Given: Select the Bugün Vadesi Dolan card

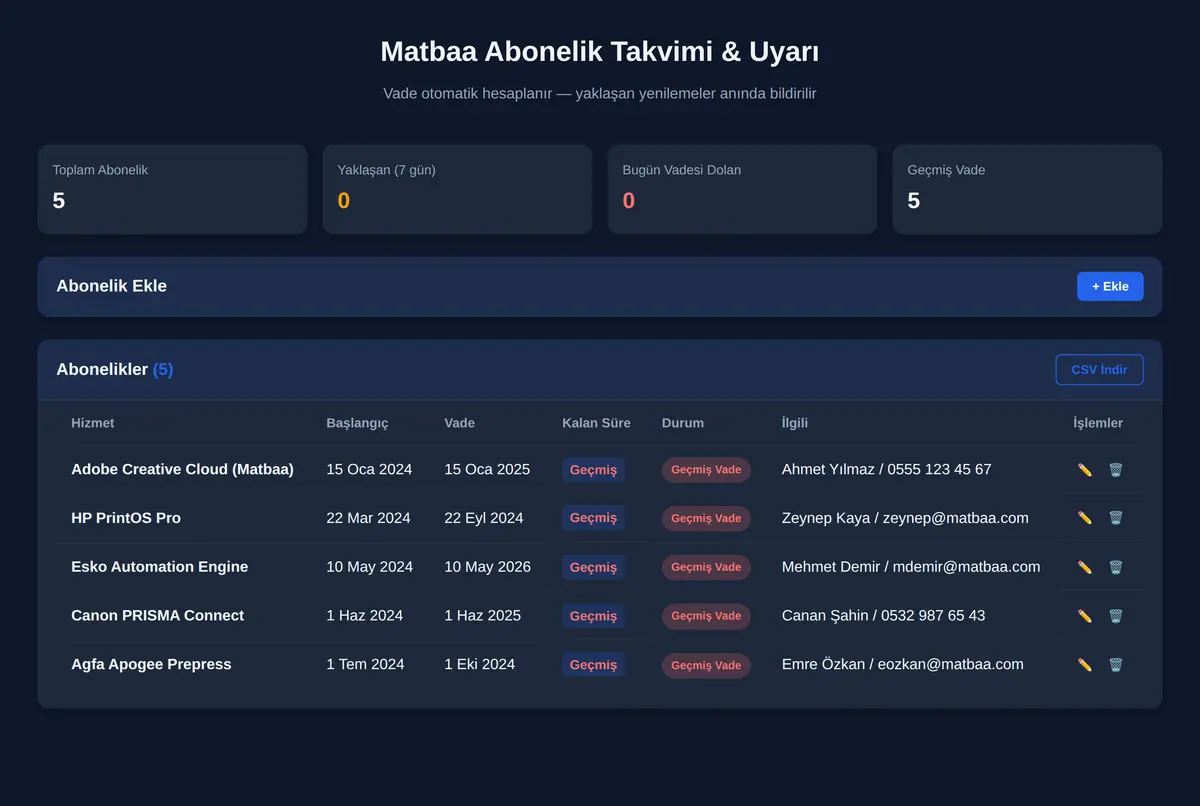Looking at the screenshot, I should [742, 189].
